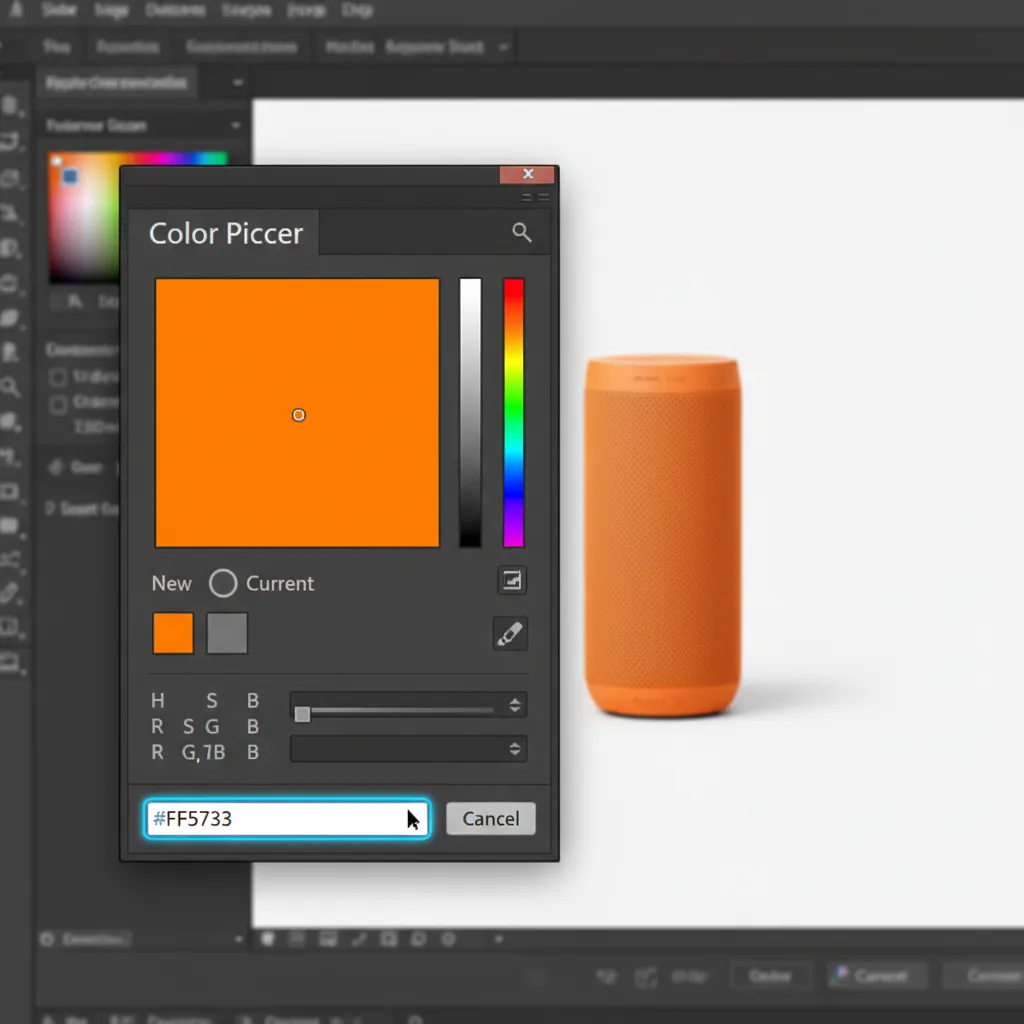The image size is (1024, 1024).
Task: Click the first slider row stepper arrows
Action: coord(515,705)
